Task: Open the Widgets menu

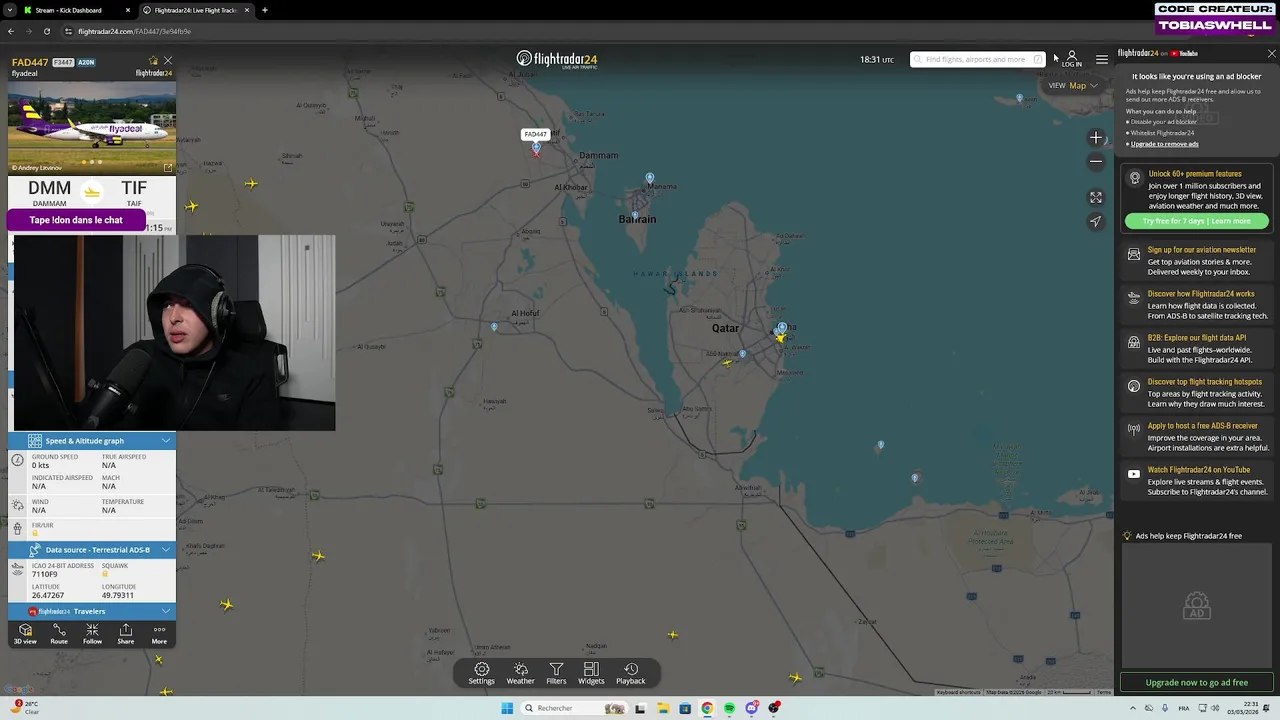Action: [x=591, y=673]
